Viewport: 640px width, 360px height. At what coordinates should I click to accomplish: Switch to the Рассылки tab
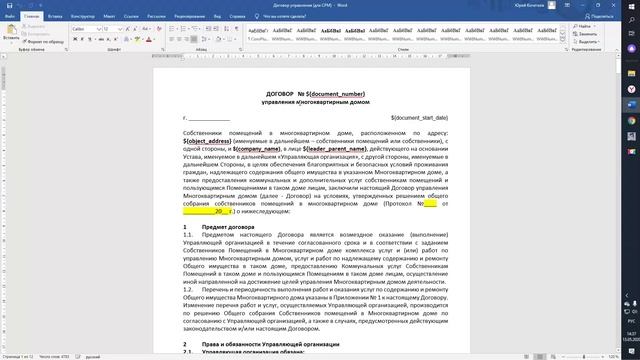pos(156,16)
